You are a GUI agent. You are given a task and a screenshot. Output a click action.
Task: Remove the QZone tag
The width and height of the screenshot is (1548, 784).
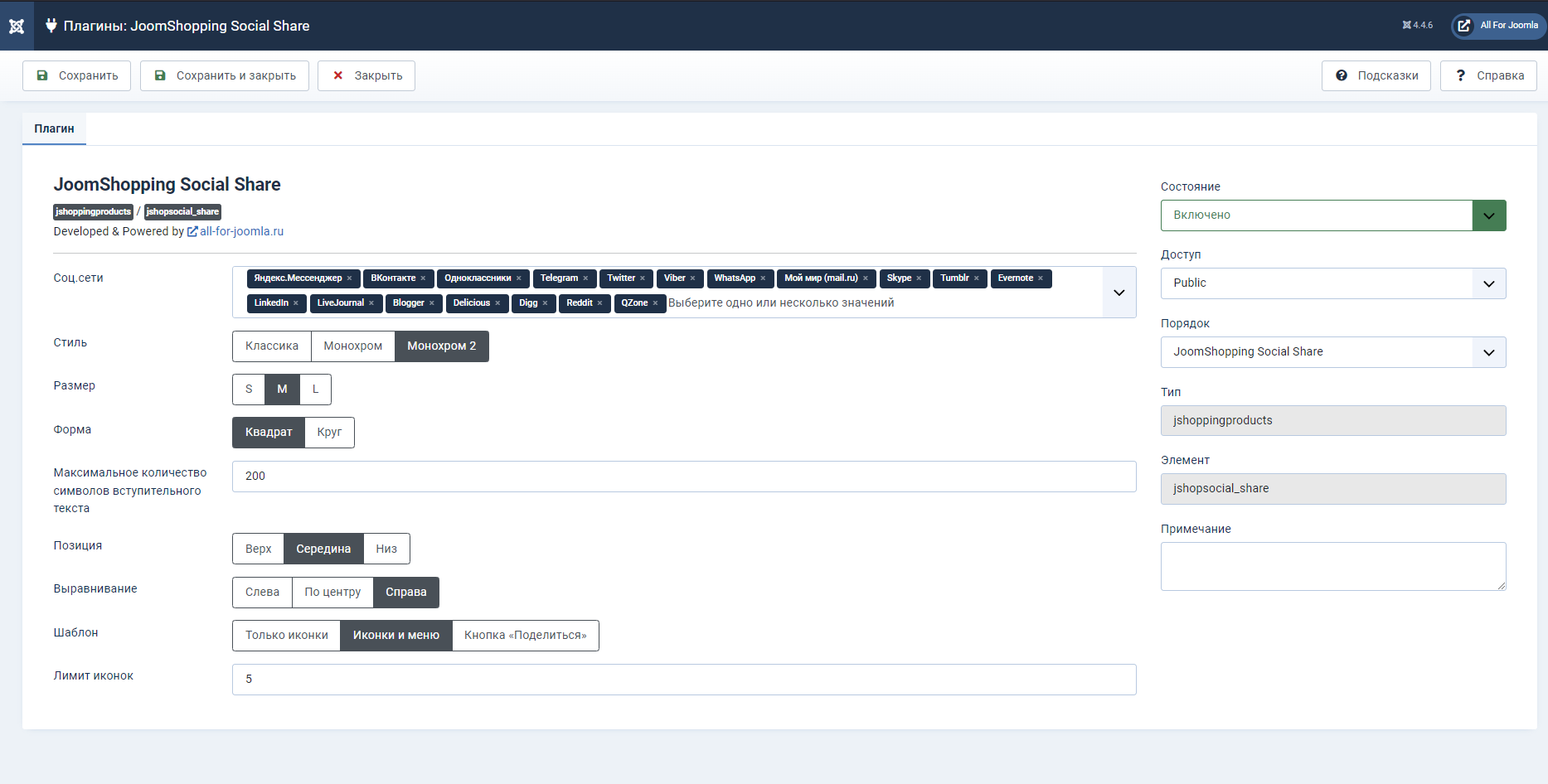(655, 303)
